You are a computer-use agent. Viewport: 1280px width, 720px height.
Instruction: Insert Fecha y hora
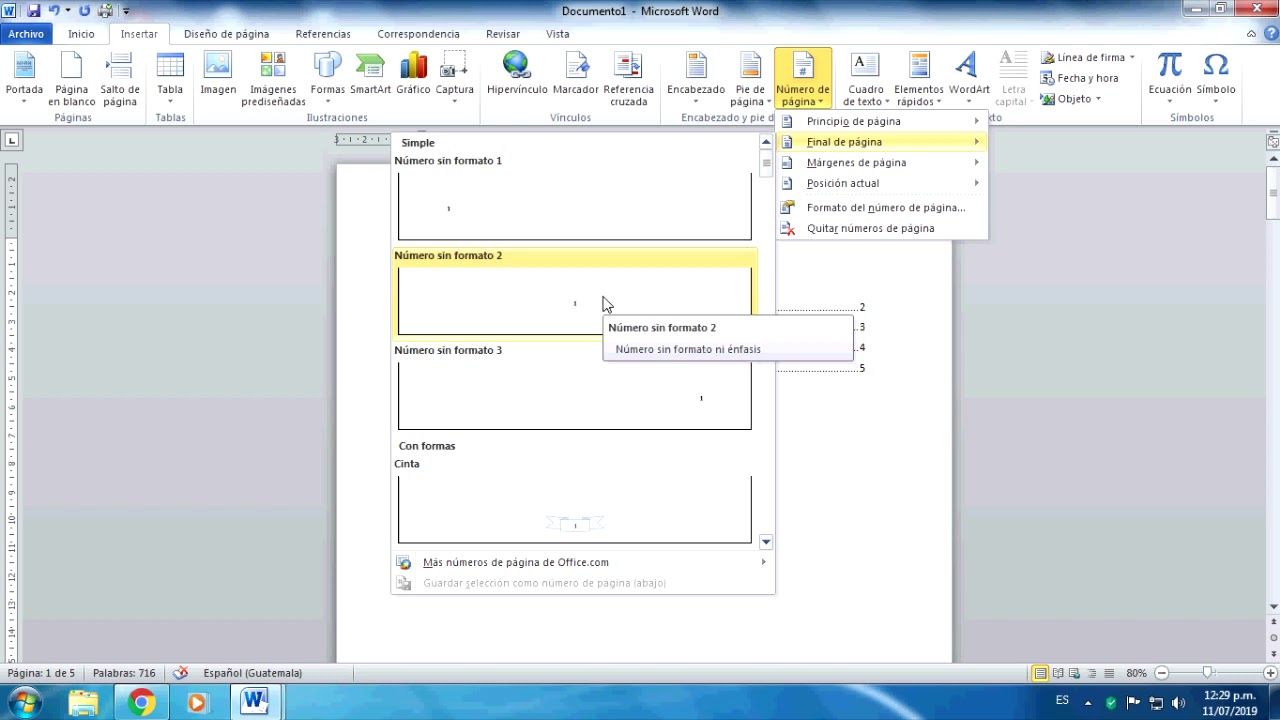[1079, 78]
